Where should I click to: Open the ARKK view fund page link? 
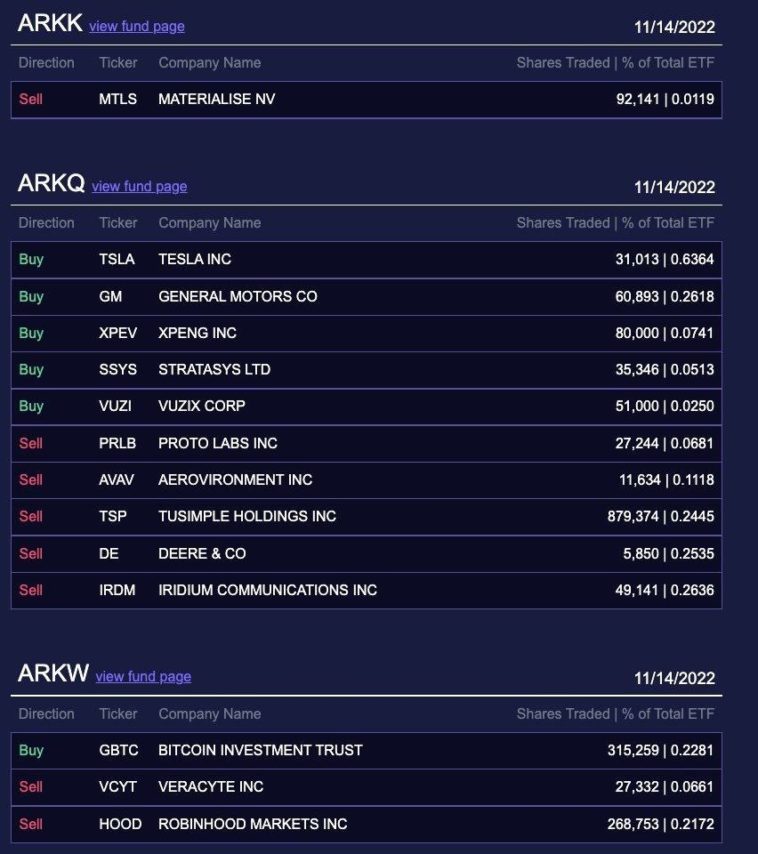(x=136, y=27)
